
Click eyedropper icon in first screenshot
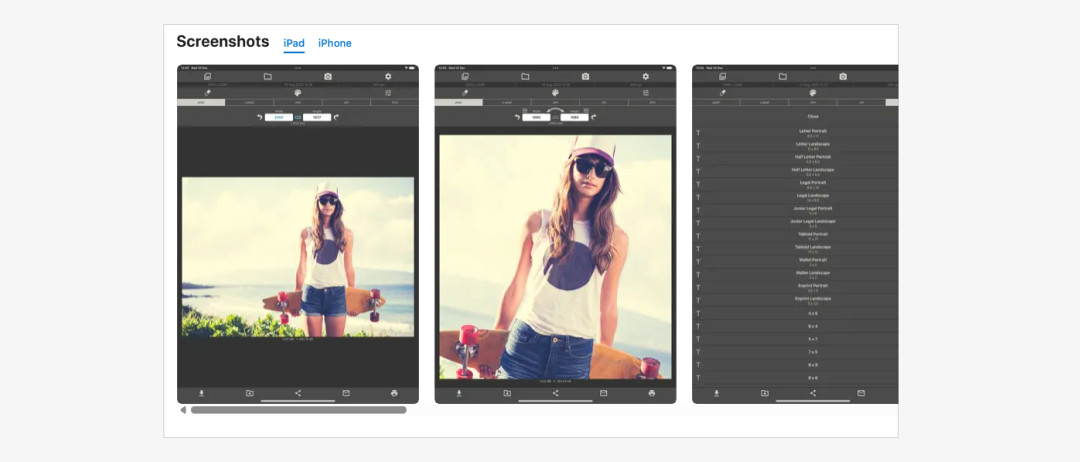(x=207, y=92)
